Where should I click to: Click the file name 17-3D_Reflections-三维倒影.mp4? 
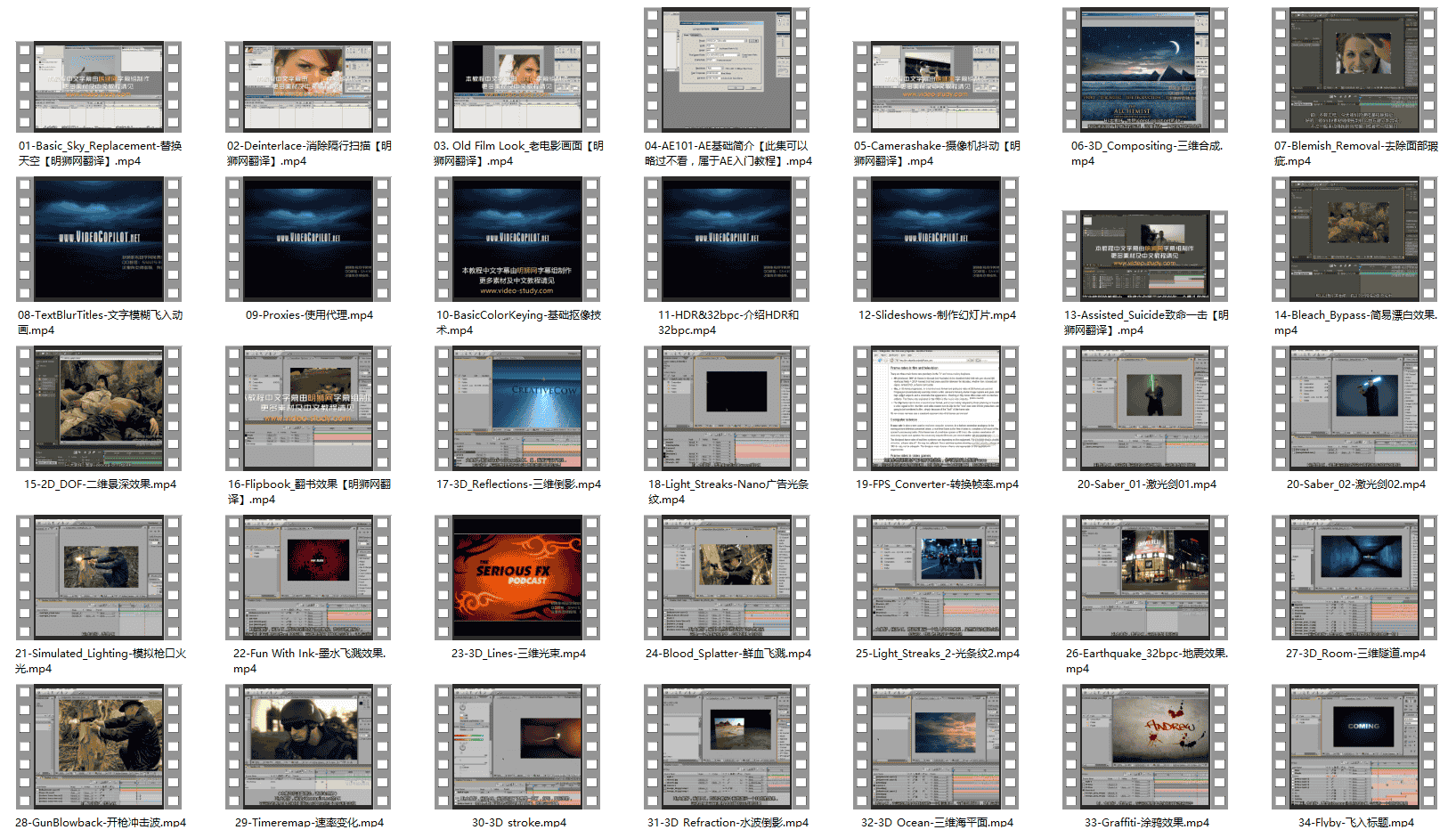[518, 484]
